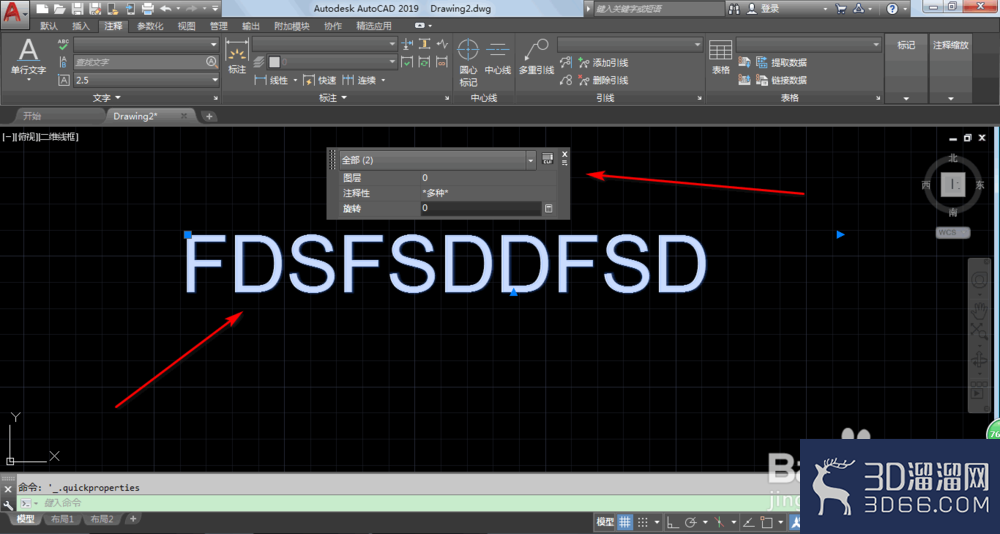Toggle object snap tracking angle icon

(749, 522)
